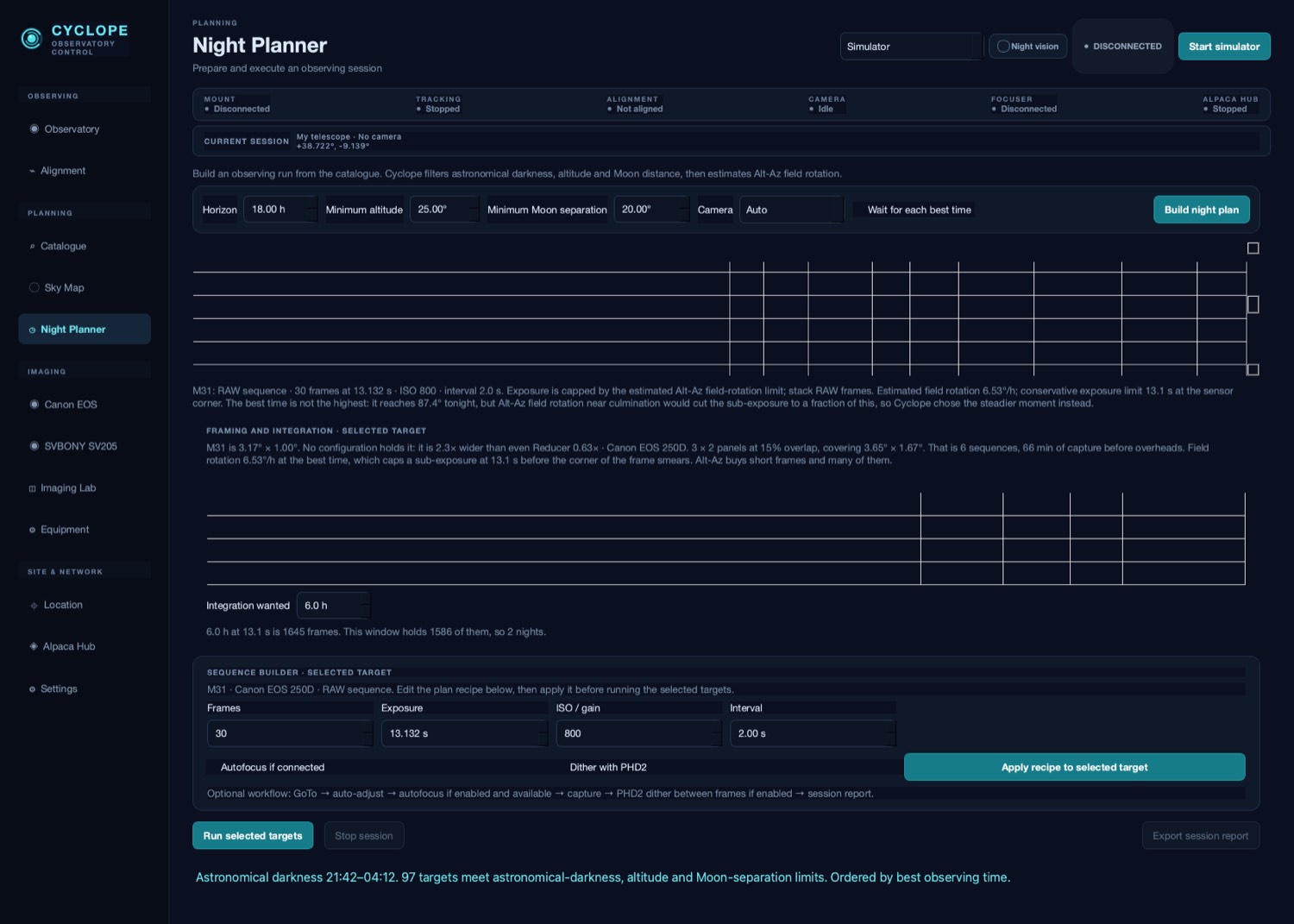
Task: Open the Settings page
Action: click(x=85, y=688)
